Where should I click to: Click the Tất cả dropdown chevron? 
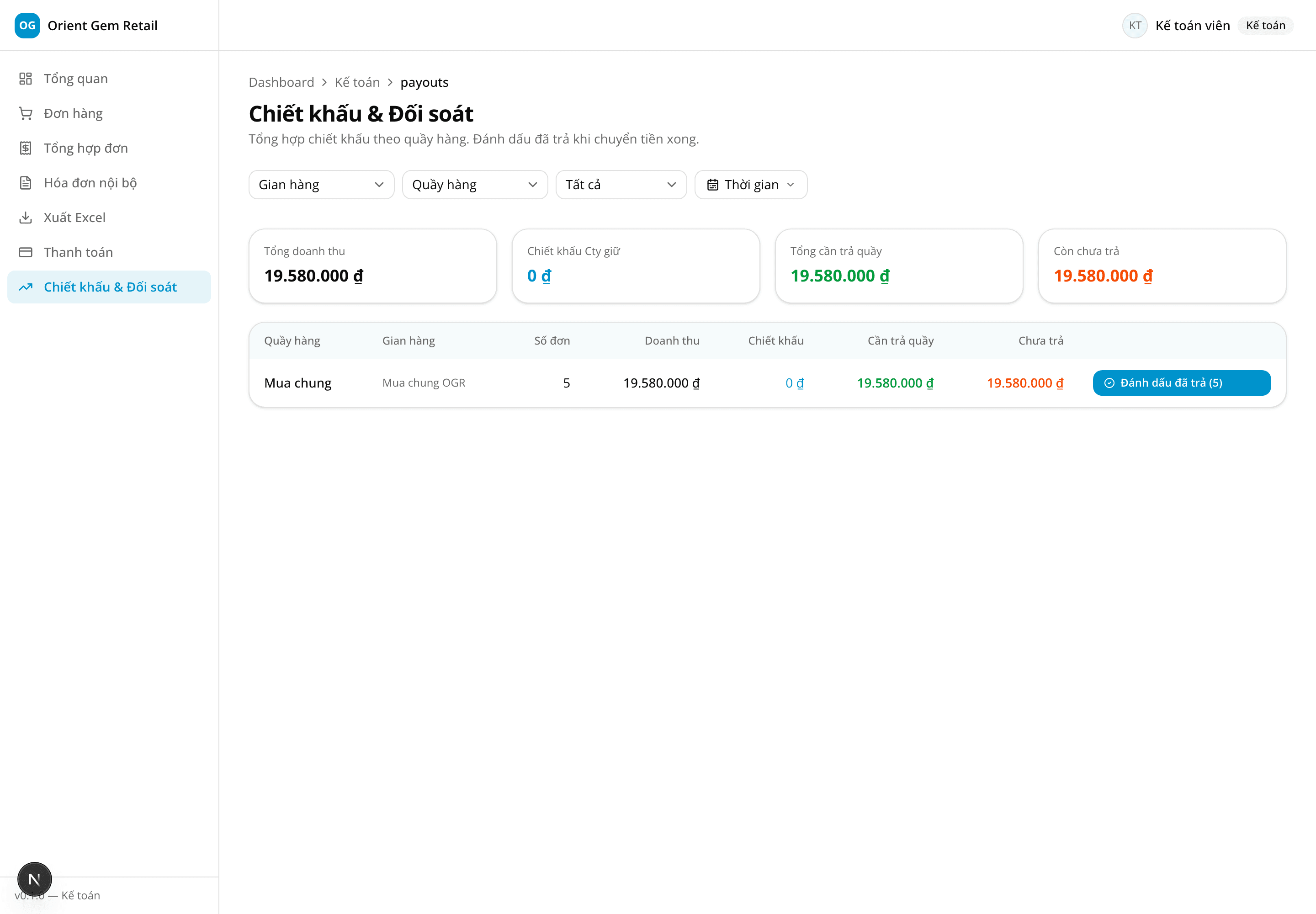672,185
